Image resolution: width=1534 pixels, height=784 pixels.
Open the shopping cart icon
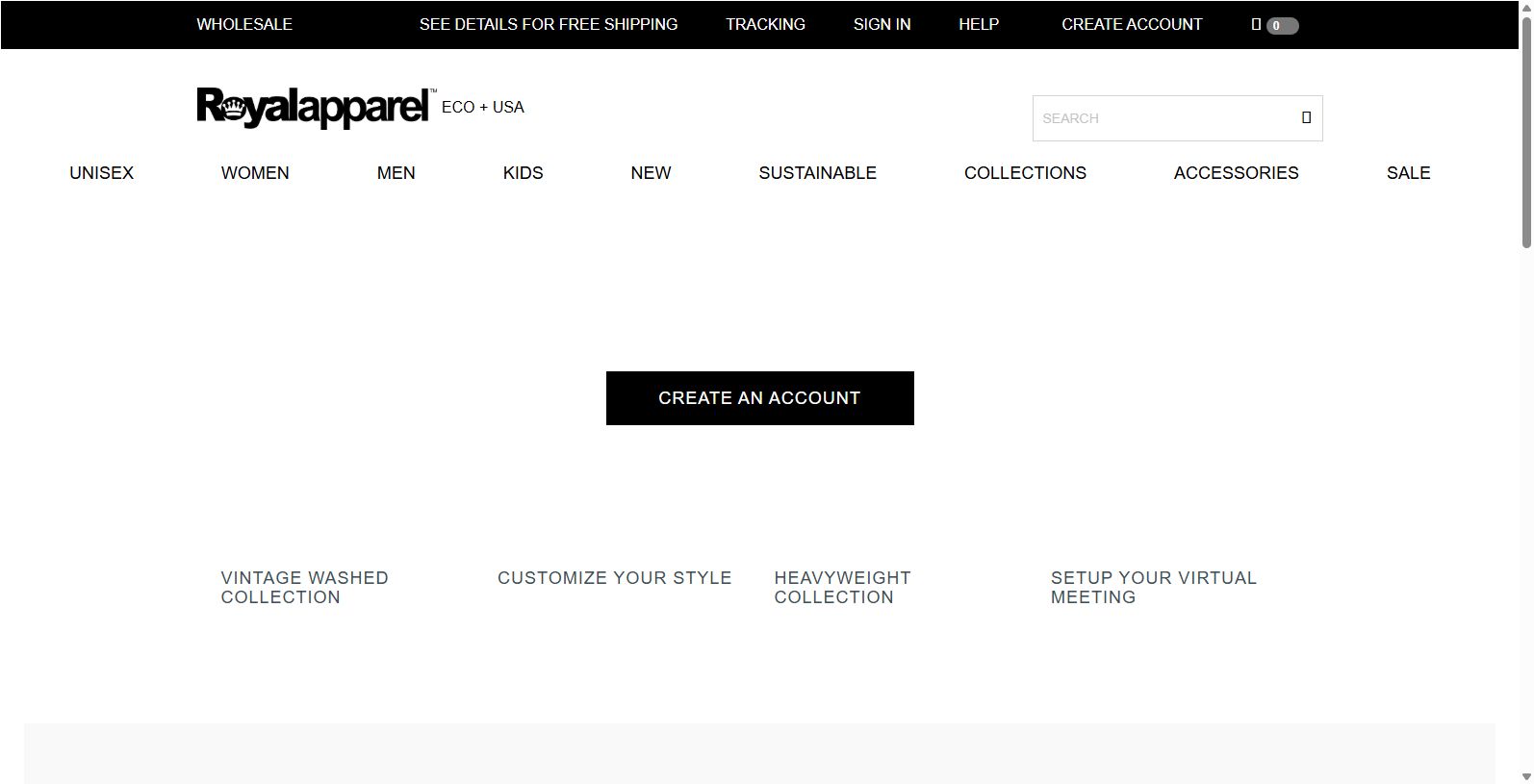pos(1256,25)
